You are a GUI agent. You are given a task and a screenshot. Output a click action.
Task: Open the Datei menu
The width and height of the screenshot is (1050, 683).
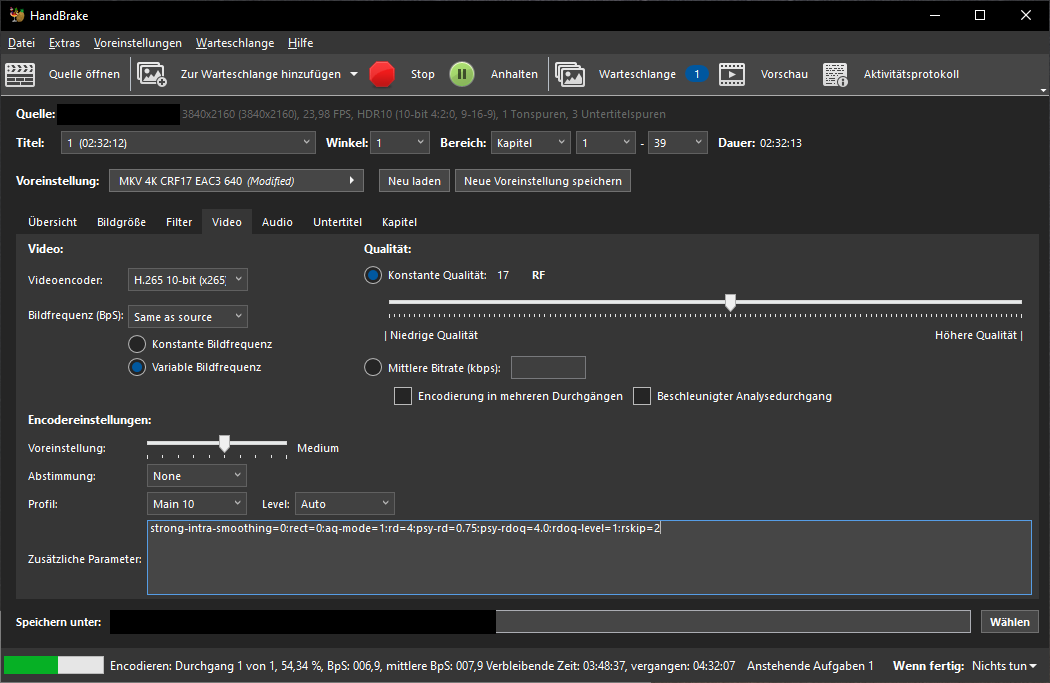tap(21, 43)
